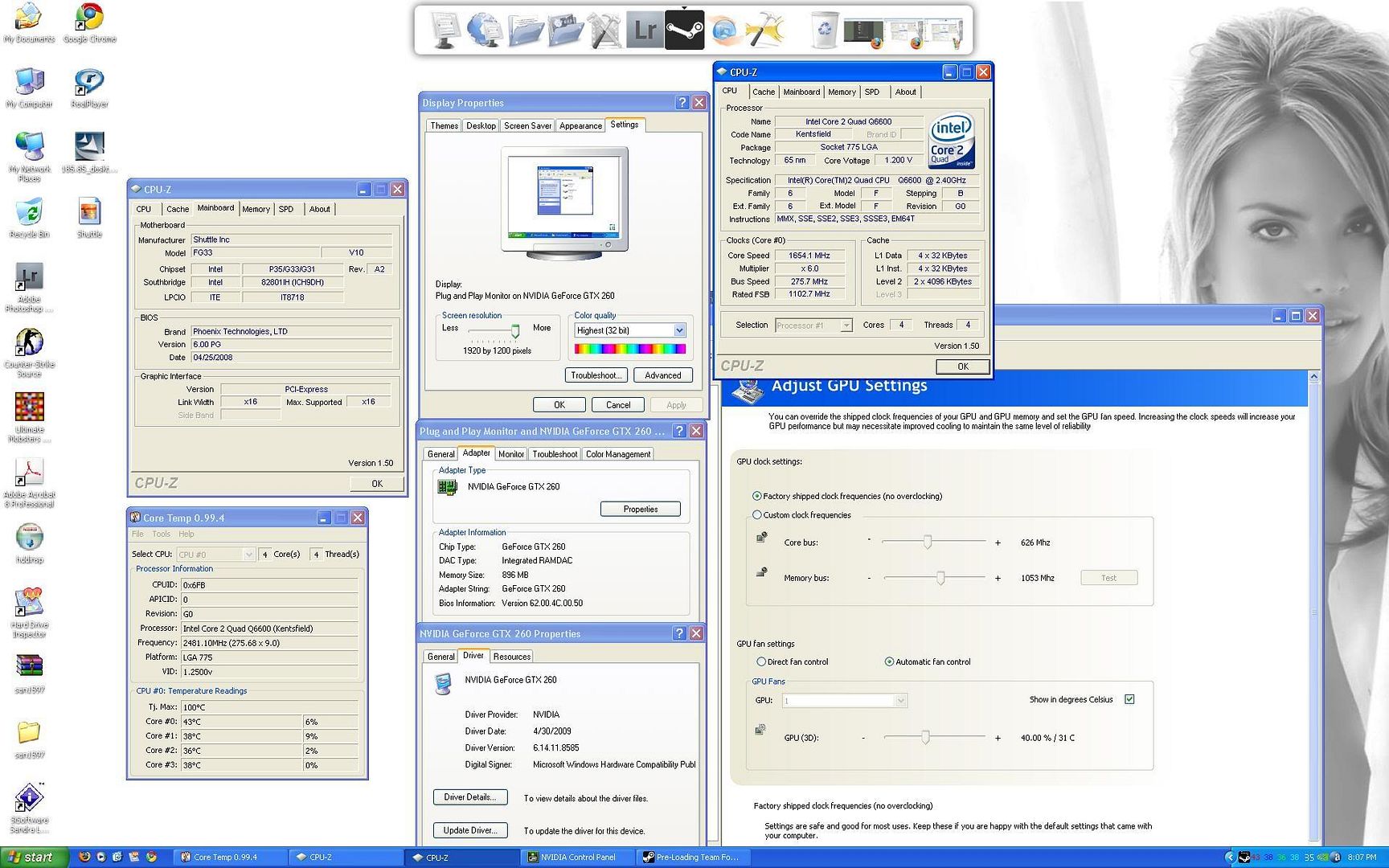Click the Driver Details... button
The width and height of the screenshot is (1389, 868).
(470, 797)
